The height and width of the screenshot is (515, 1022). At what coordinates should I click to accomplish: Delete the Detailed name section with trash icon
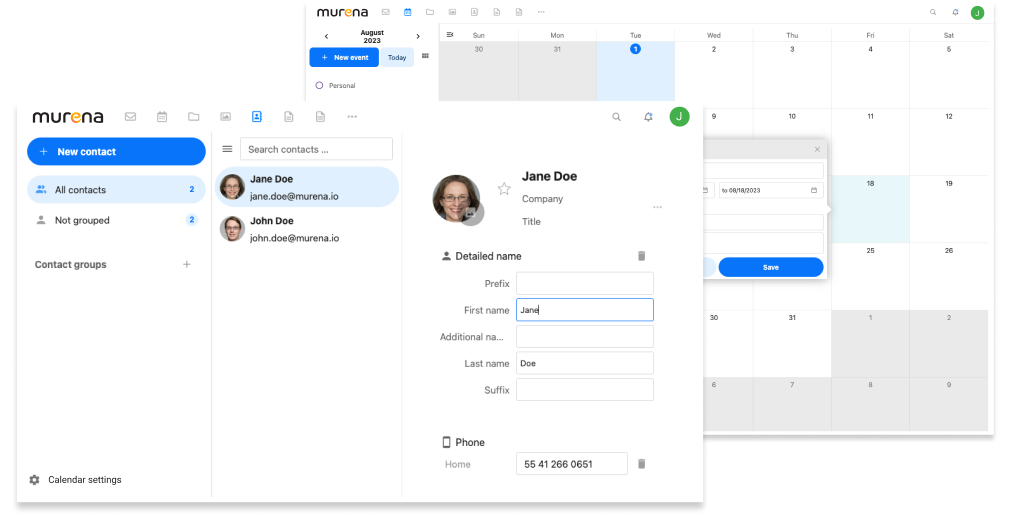coord(641,256)
